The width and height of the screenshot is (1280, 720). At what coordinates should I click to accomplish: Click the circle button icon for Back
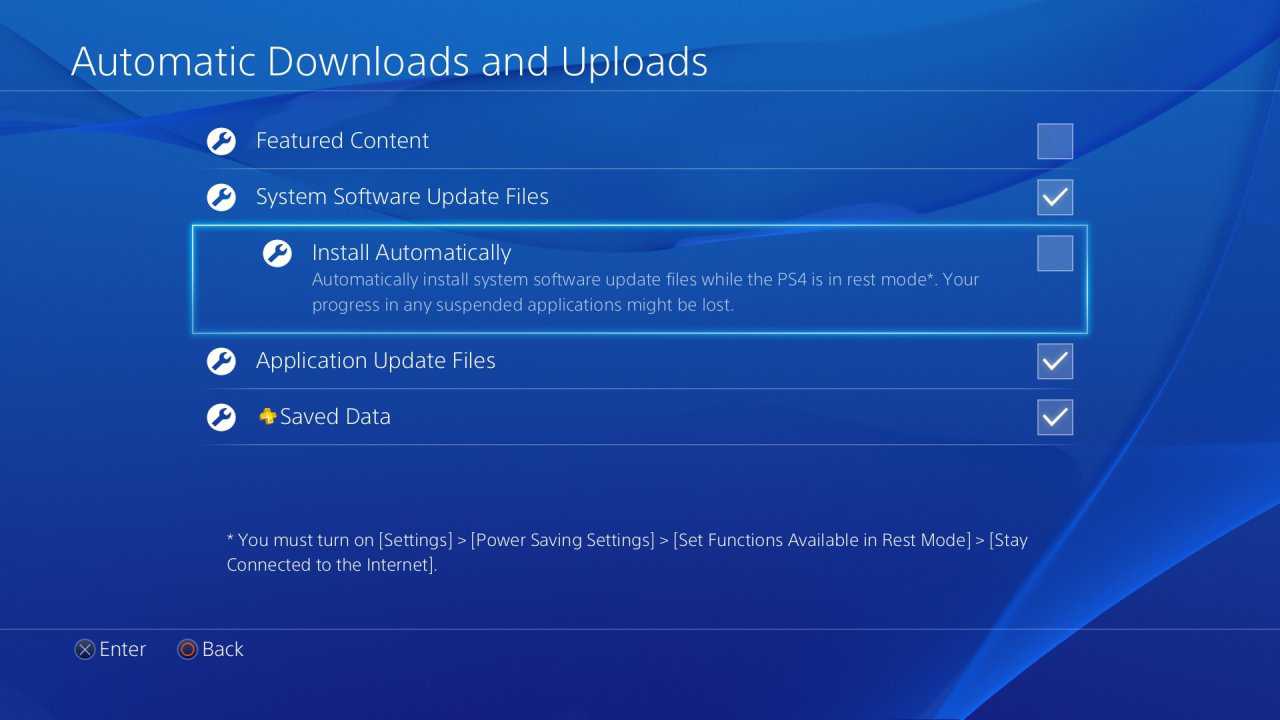187,650
